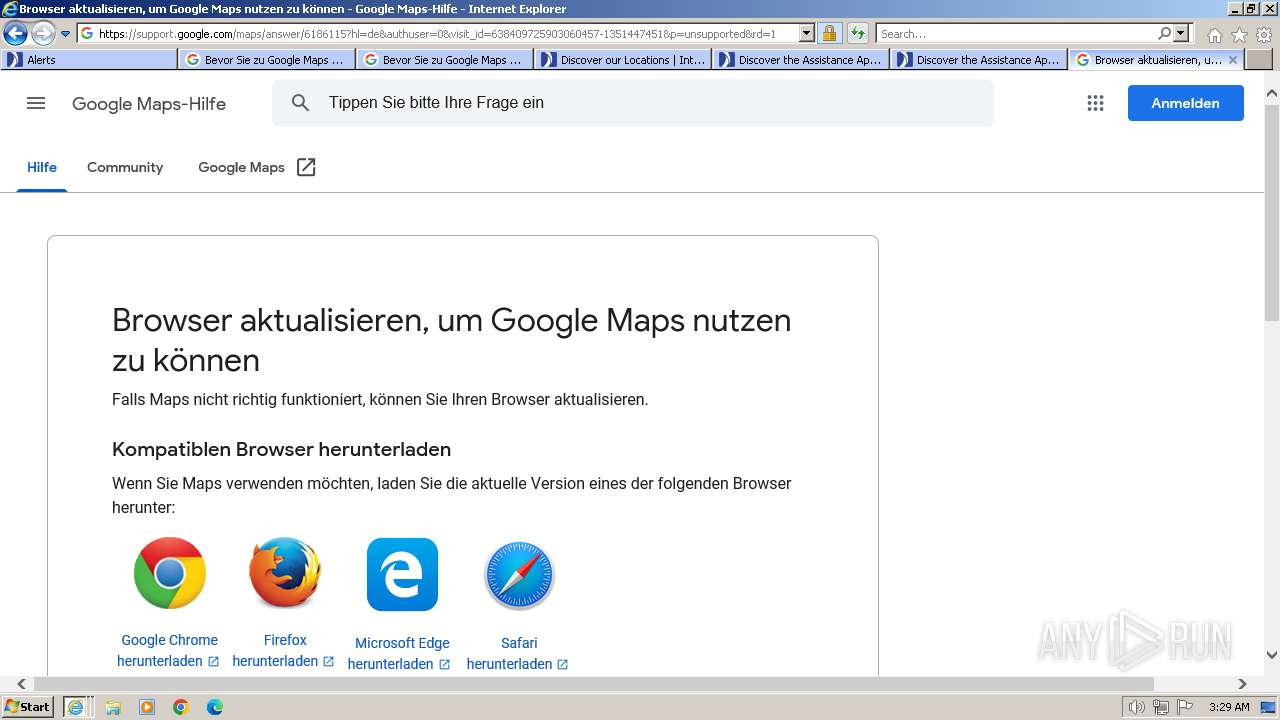Go back with the browser Back arrow
The width and height of the screenshot is (1280, 720).
point(15,33)
